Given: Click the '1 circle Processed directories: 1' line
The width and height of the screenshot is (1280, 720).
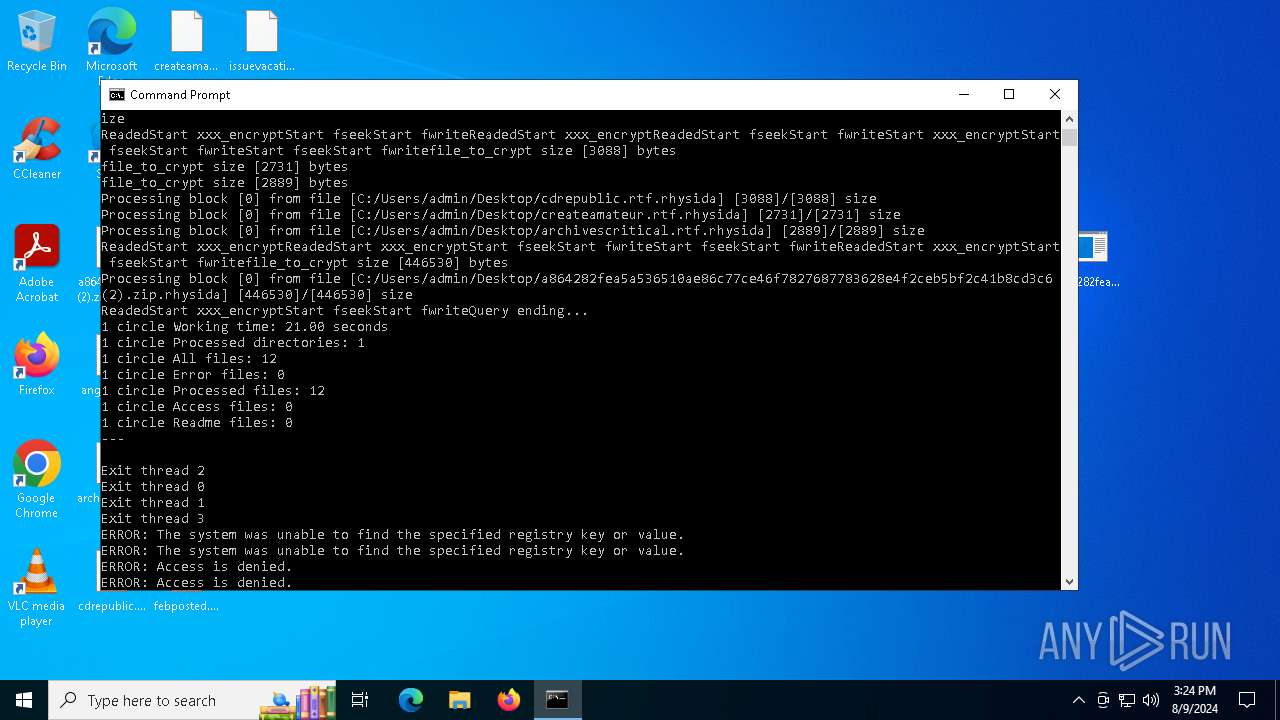Looking at the screenshot, I should tap(233, 343).
